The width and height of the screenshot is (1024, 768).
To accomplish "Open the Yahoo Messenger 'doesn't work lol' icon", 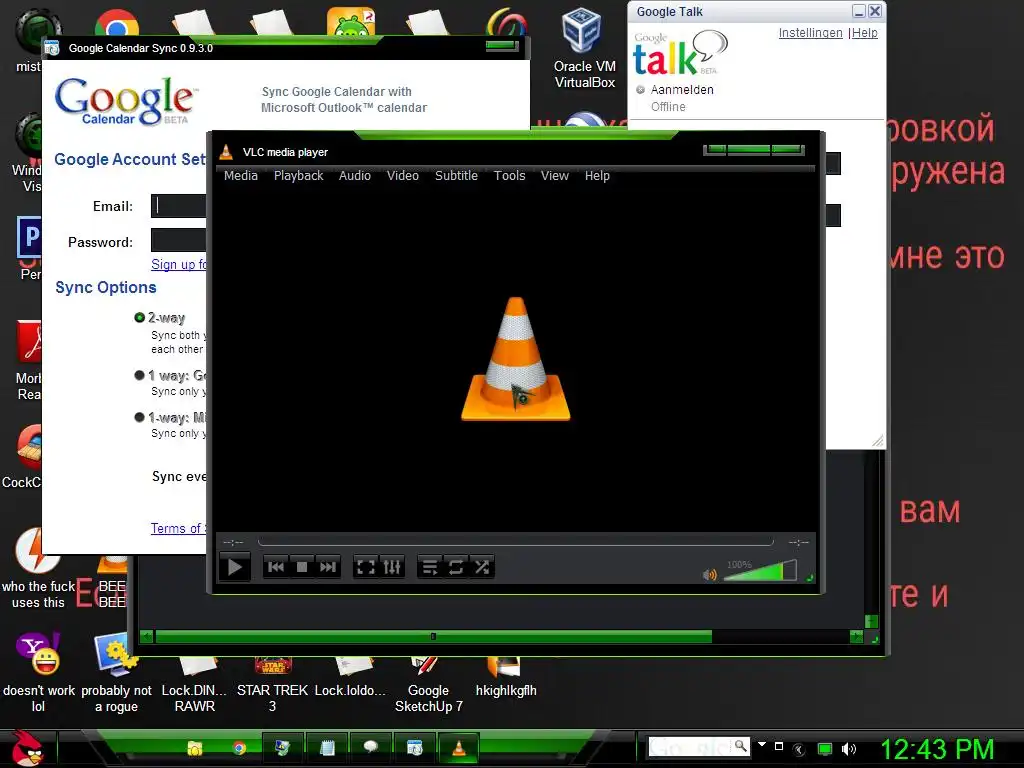I will coord(38,673).
